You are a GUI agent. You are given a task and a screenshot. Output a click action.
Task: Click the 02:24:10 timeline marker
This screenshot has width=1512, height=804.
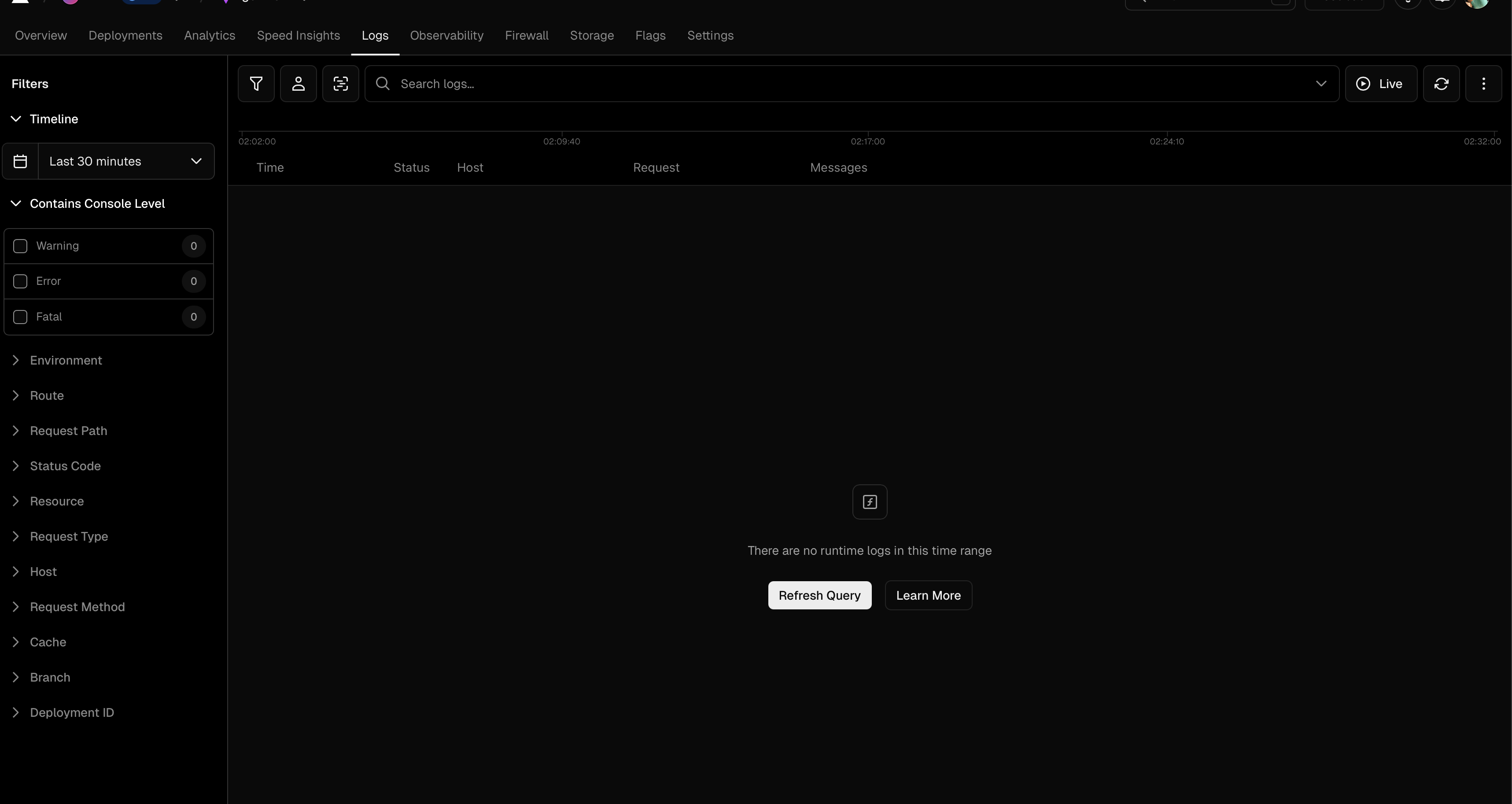point(1167,141)
